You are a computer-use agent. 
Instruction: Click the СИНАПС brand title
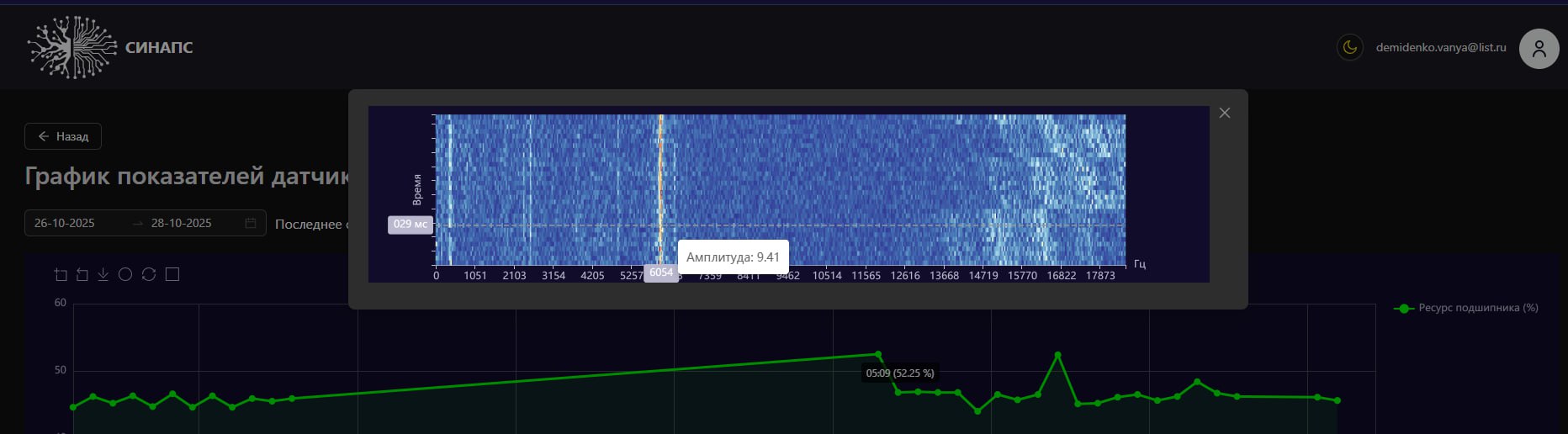(x=159, y=48)
